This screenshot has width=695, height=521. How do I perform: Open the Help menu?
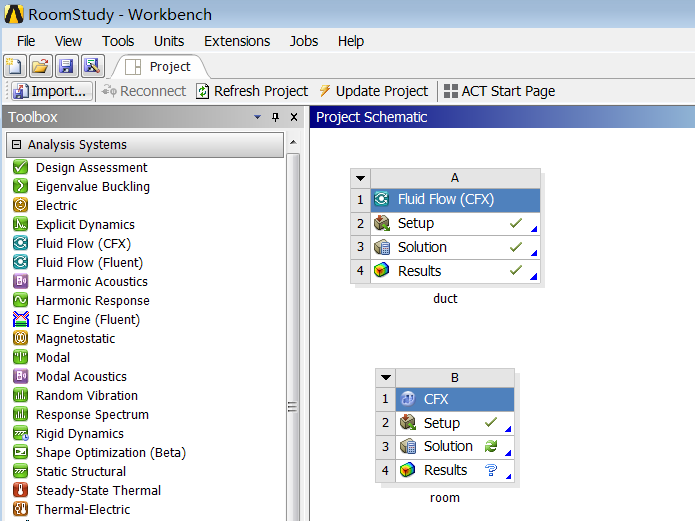351,41
